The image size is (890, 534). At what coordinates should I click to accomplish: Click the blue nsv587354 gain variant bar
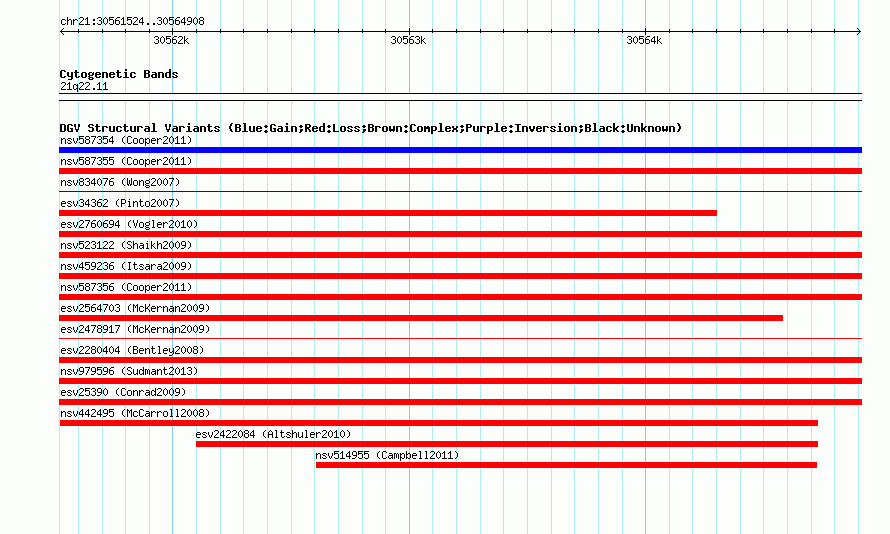click(x=460, y=150)
